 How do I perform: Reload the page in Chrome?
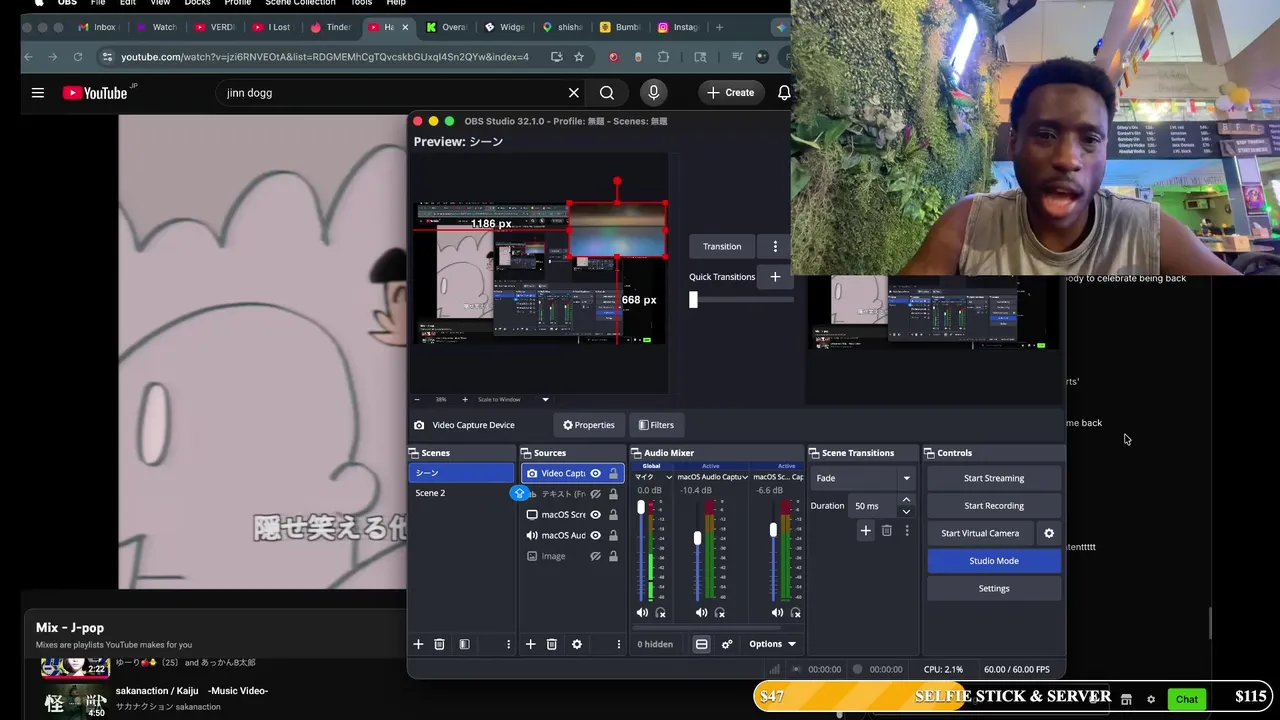pos(78,57)
